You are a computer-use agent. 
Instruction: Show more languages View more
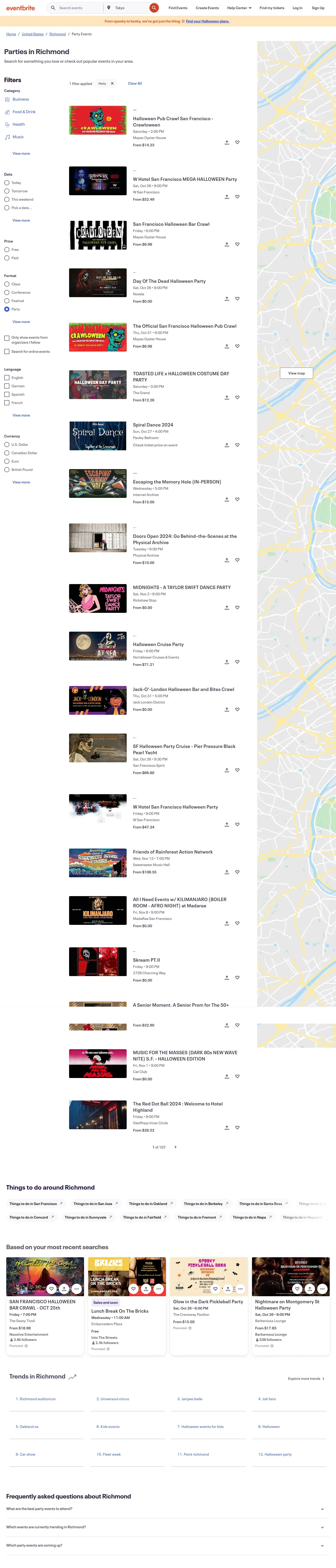click(x=21, y=415)
